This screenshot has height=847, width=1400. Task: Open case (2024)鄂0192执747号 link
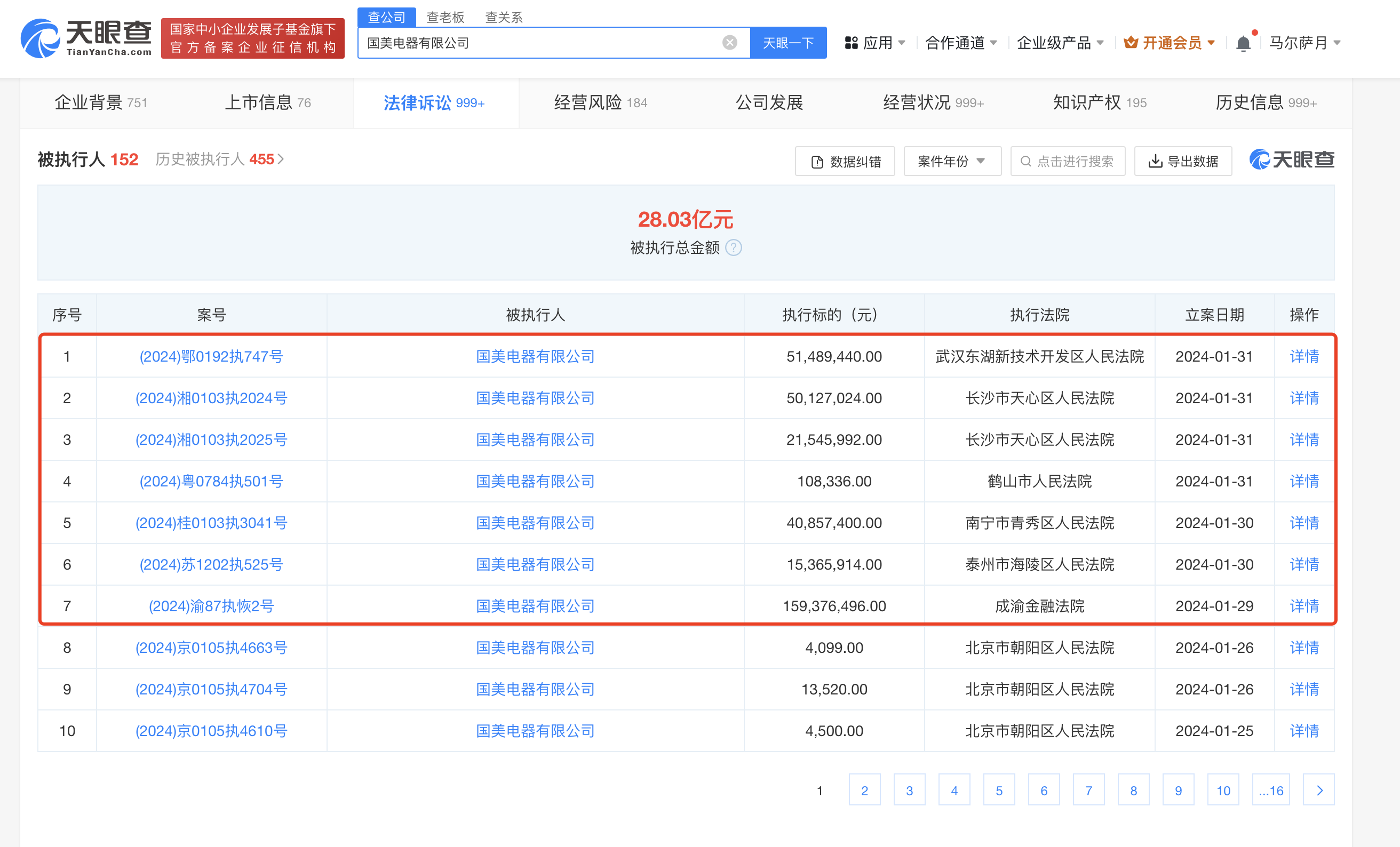[211, 356]
